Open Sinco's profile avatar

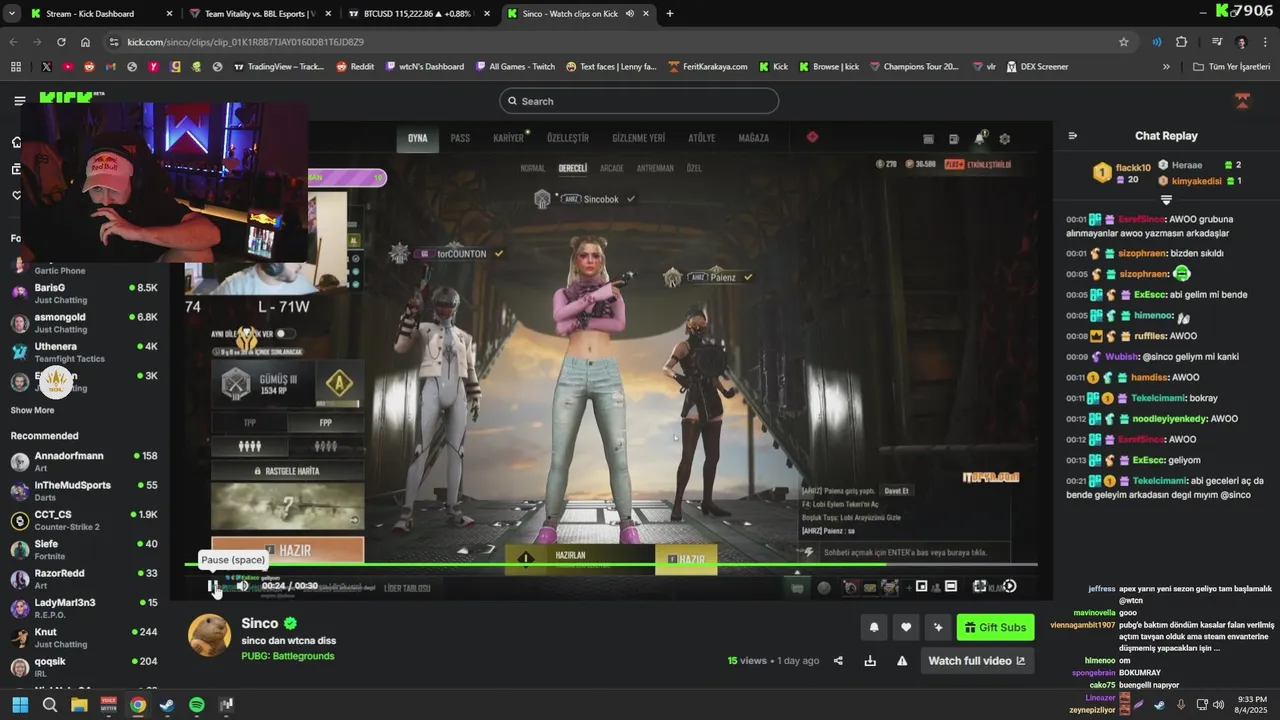(x=210, y=637)
